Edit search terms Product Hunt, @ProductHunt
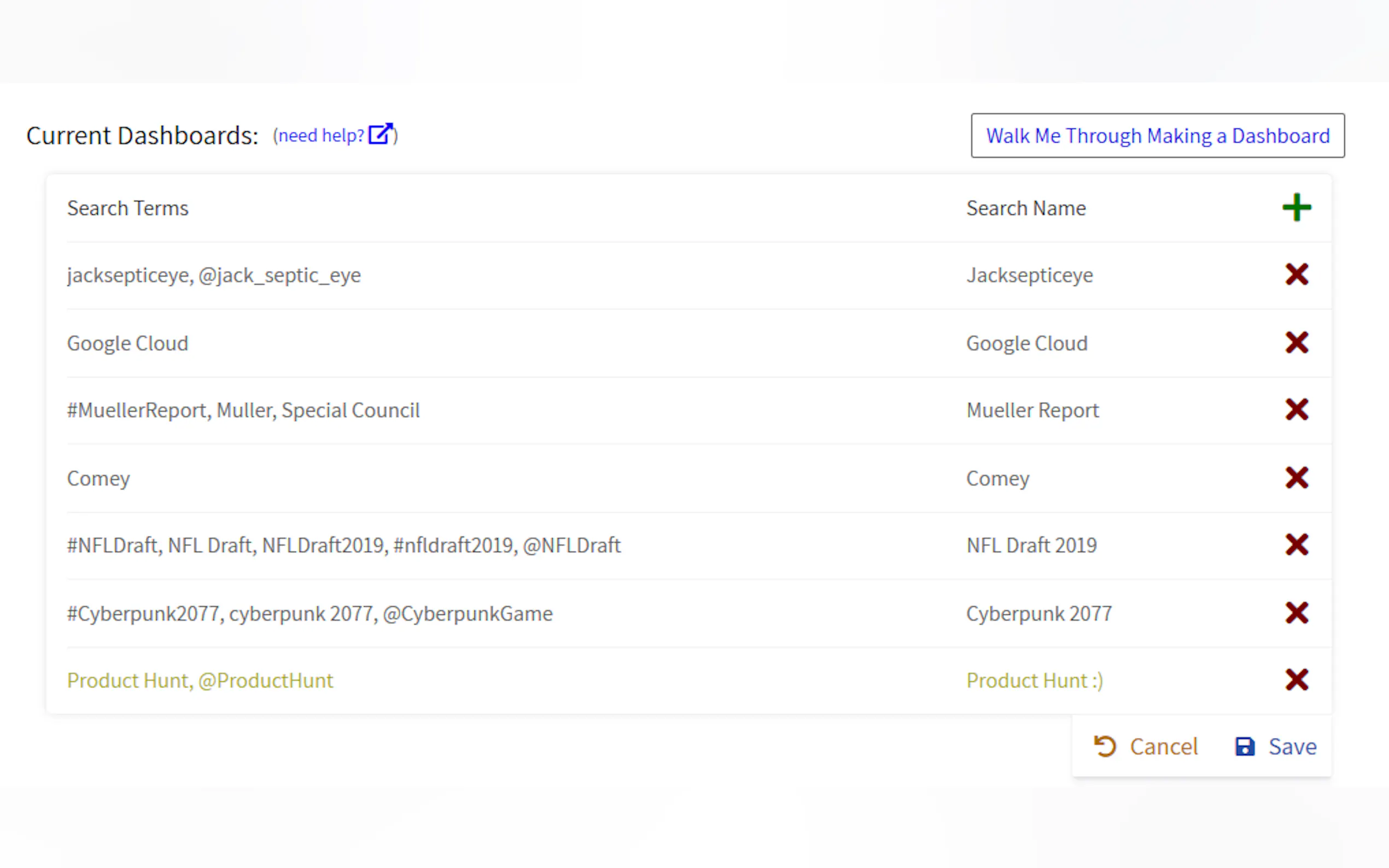Image resolution: width=1389 pixels, height=868 pixels. 200,681
